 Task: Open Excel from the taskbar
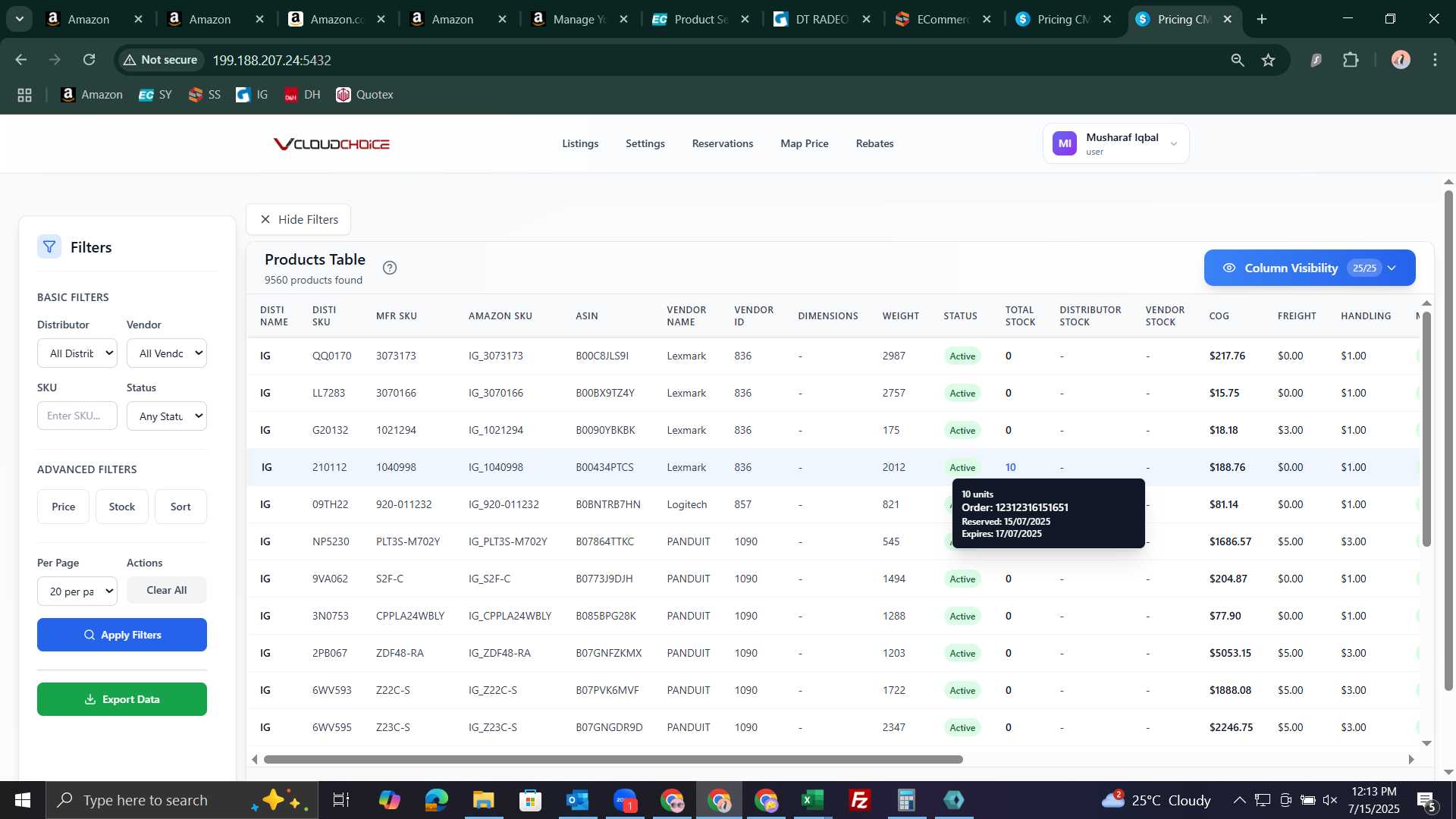[x=813, y=800]
